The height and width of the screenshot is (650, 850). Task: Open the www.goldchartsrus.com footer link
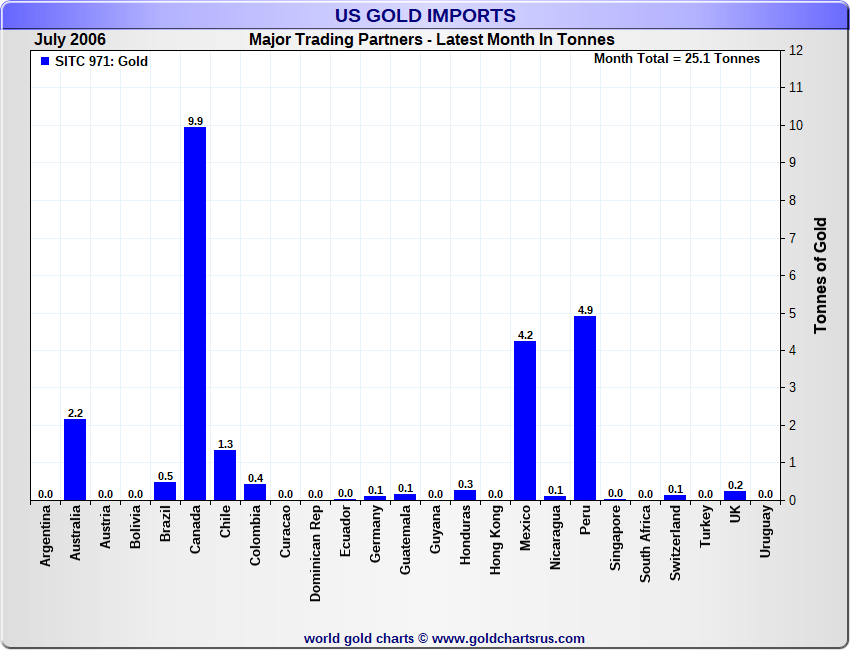point(508,638)
